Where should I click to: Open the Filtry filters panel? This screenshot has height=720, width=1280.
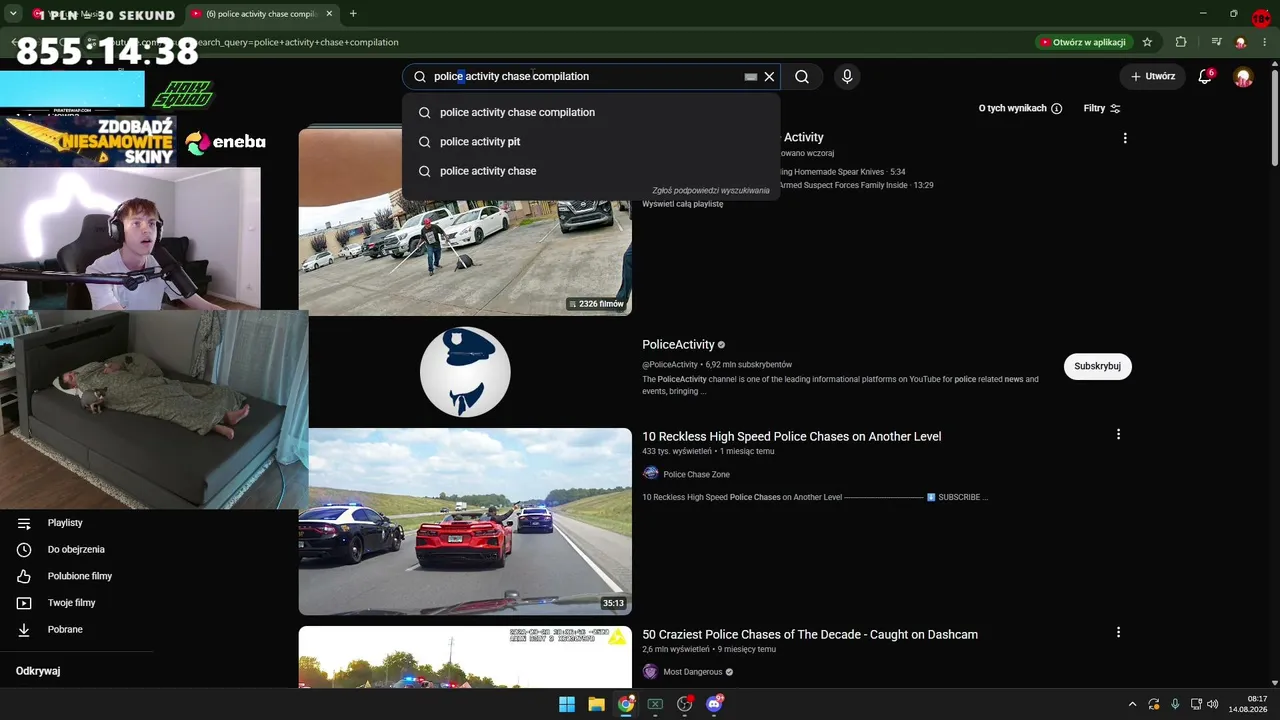1102,108
